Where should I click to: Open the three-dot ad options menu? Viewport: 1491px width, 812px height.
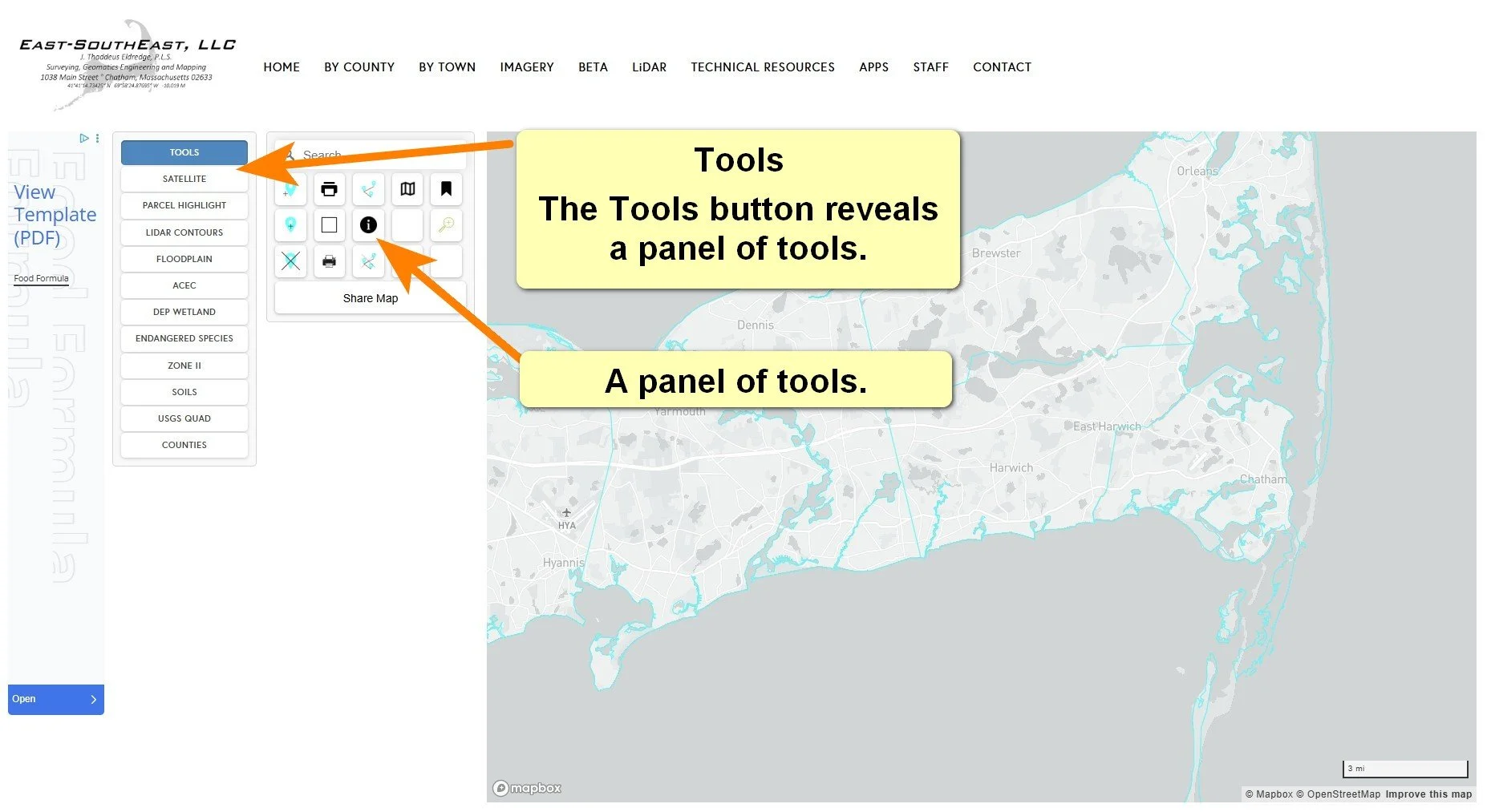click(x=96, y=138)
